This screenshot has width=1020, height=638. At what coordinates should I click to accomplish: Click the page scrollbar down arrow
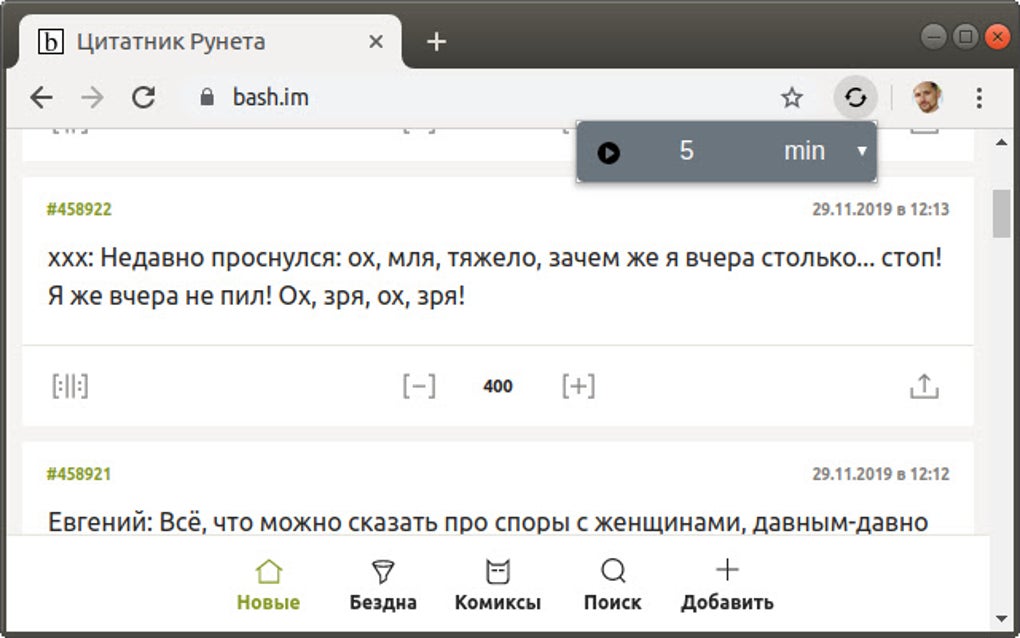1002,618
